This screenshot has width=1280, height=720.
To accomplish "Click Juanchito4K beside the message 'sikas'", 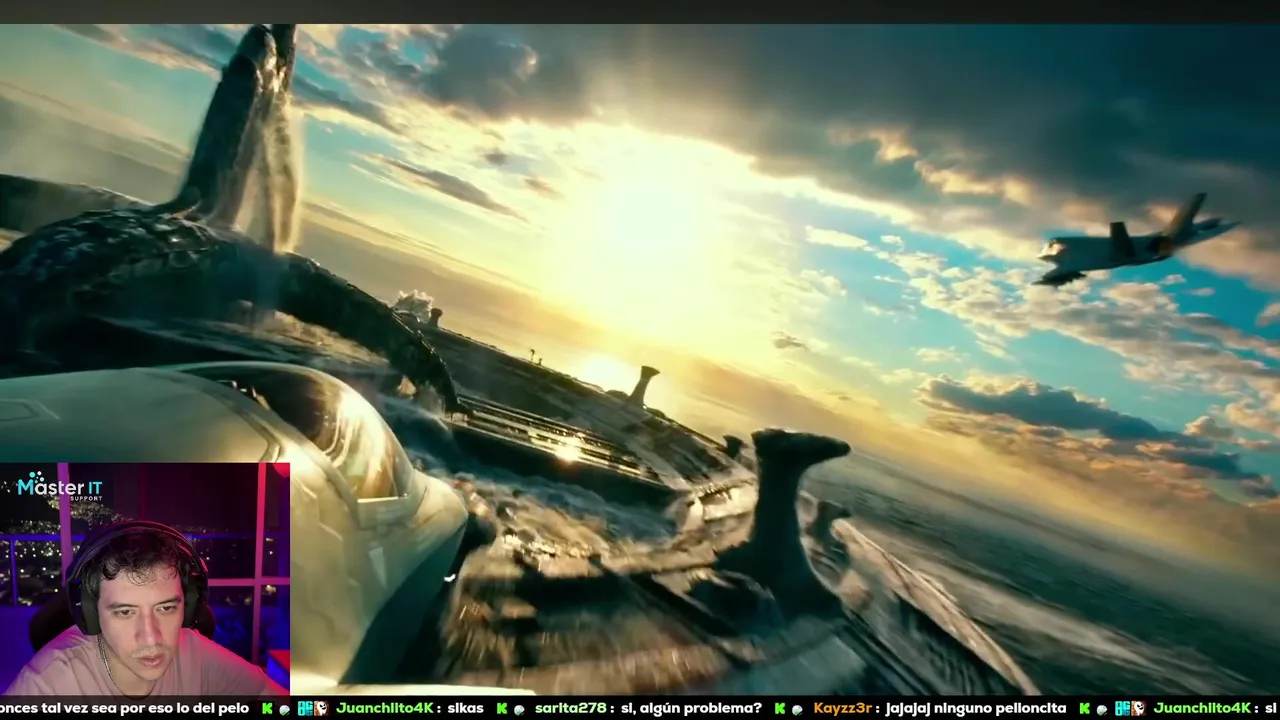I will tap(385, 708).
